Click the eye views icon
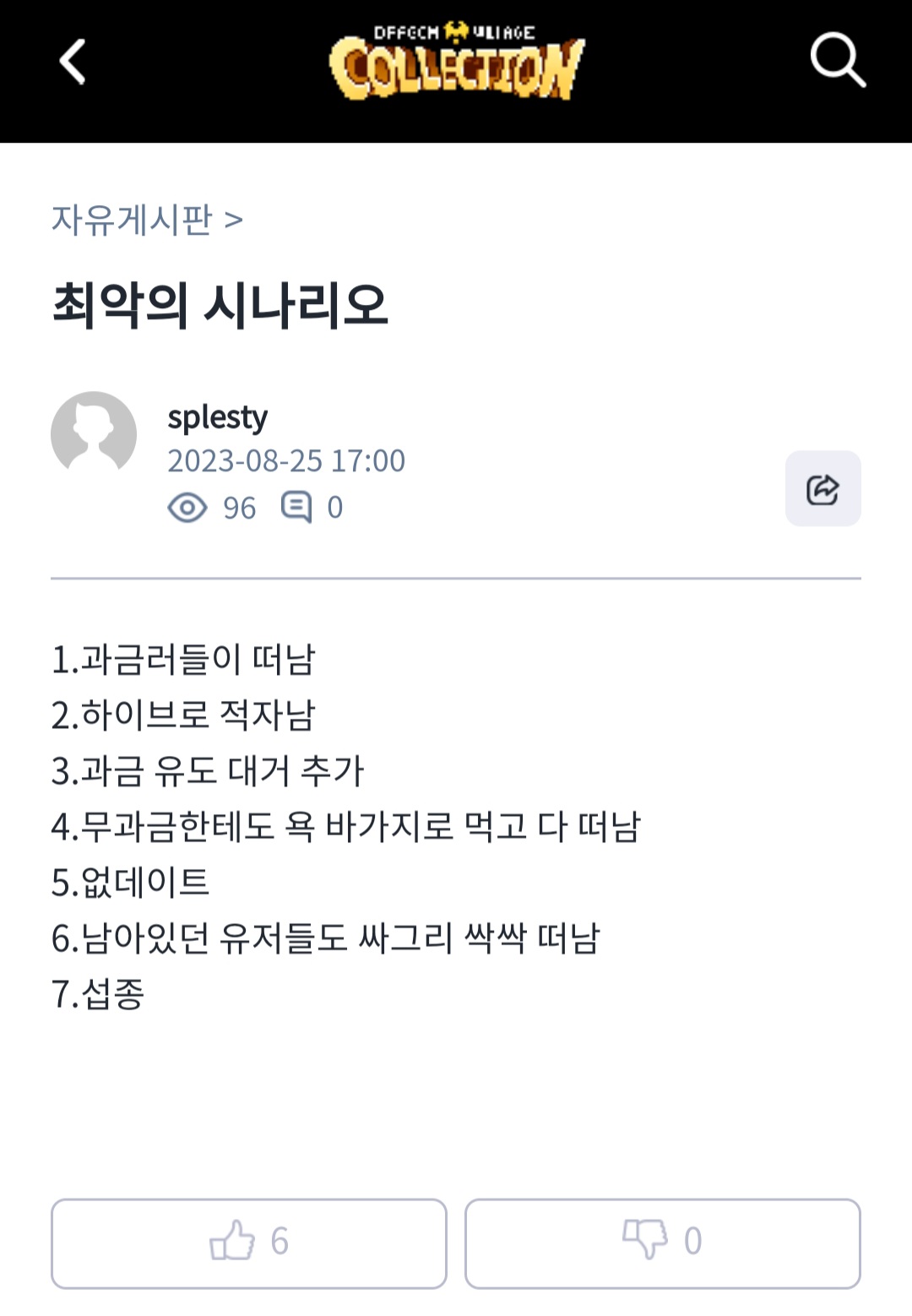The height and width of the screenshot is (1316, 912). (187, 508)
